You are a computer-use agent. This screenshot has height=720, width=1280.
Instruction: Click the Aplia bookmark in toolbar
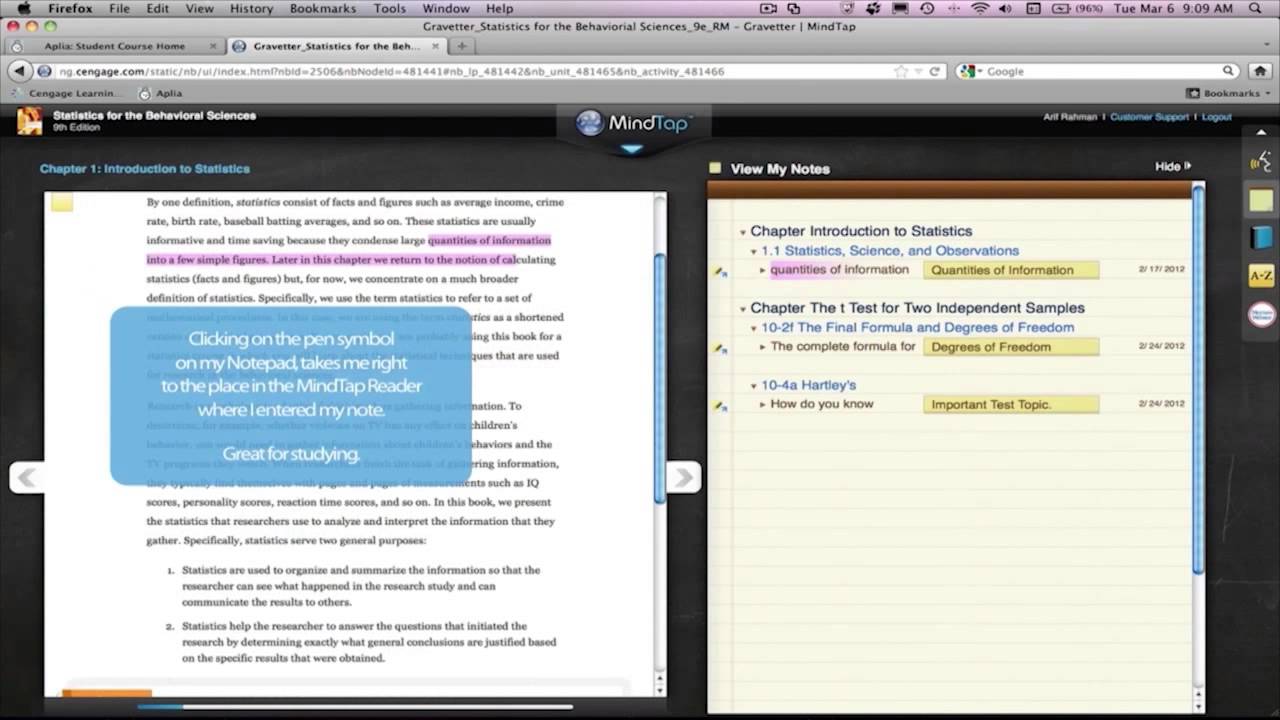[x=160, y=93]
